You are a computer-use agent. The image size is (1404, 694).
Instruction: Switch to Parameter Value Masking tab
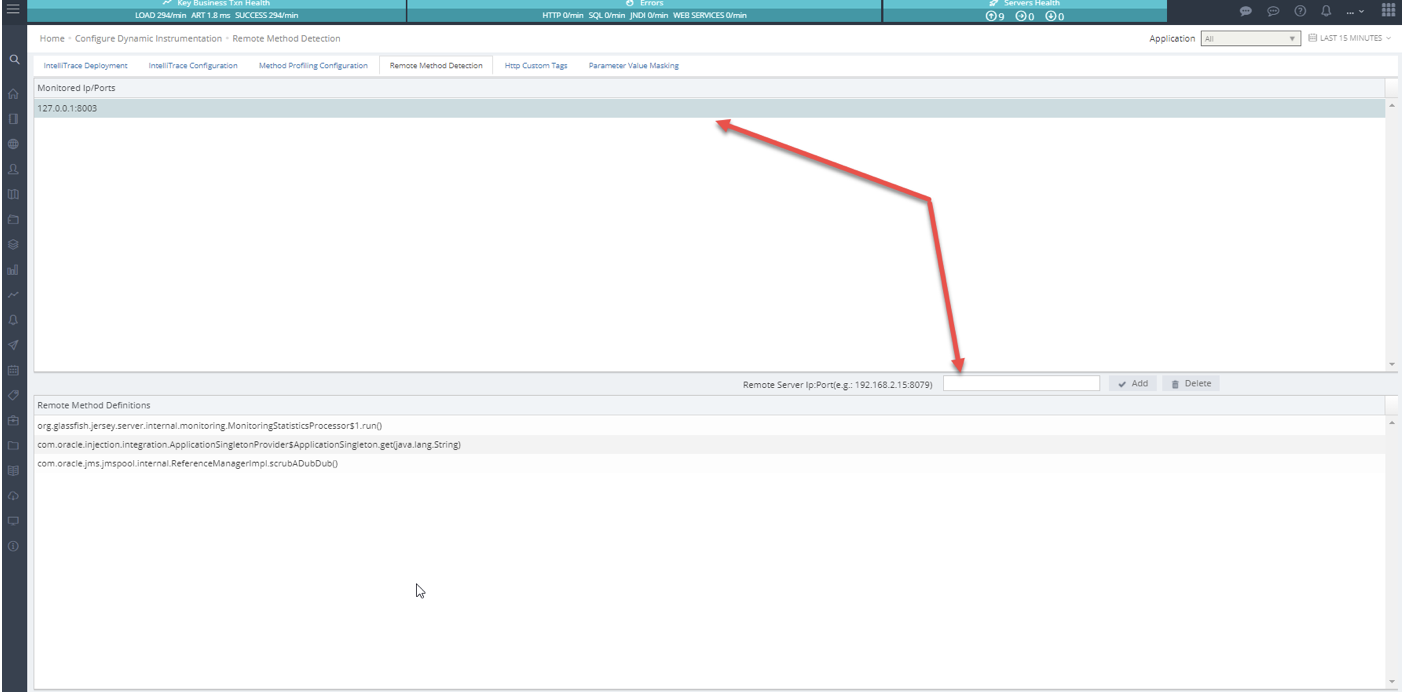634,65
